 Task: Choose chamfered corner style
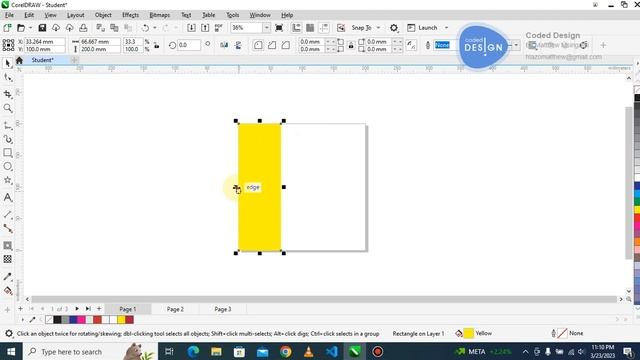coord(286,45)
